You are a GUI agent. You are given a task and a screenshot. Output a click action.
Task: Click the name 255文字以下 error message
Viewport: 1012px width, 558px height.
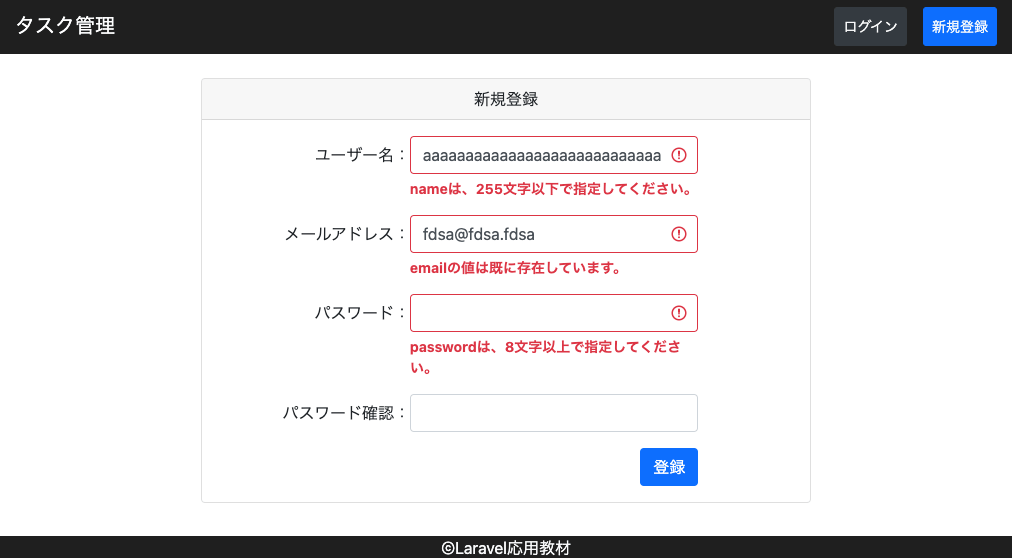[552, 189]
